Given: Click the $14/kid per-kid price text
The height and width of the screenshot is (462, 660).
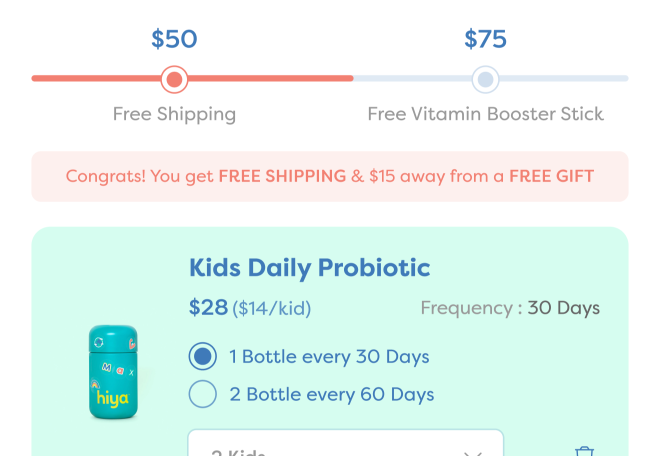Looking at the screenshot, I should click(x=271, y=308).
